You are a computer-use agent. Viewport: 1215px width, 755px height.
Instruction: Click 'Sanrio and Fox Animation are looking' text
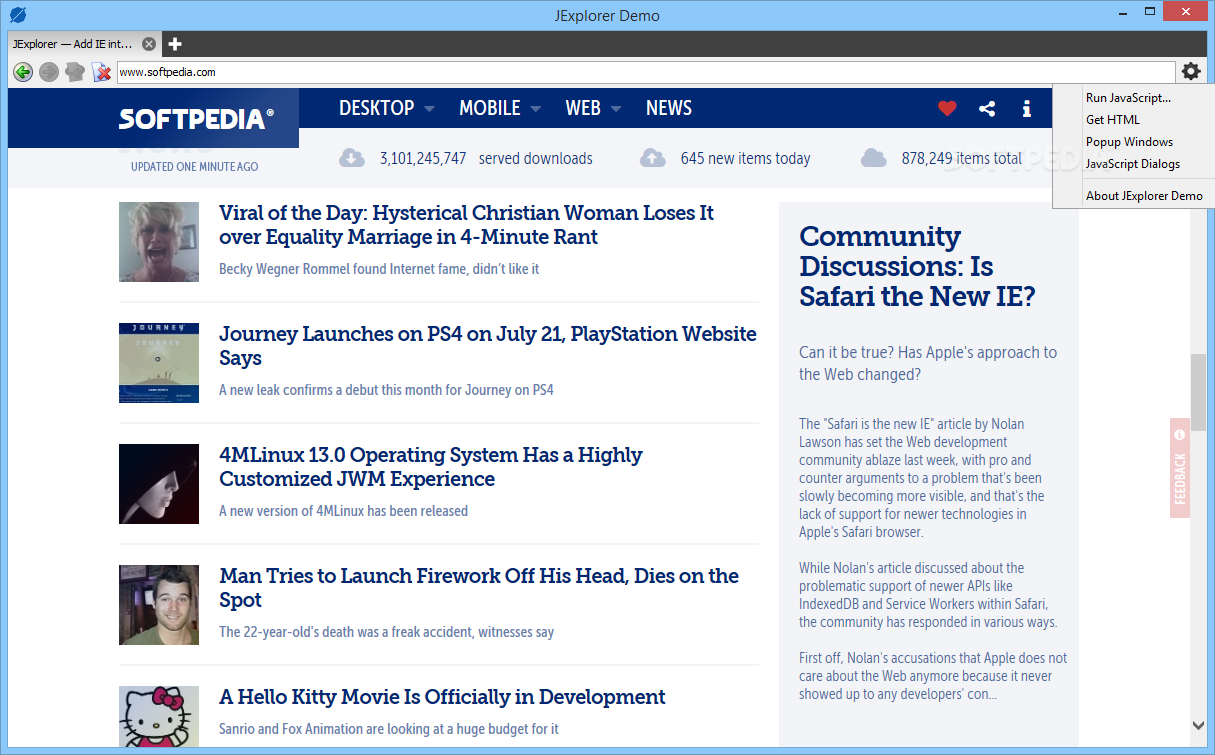click(x=389, y=729)
